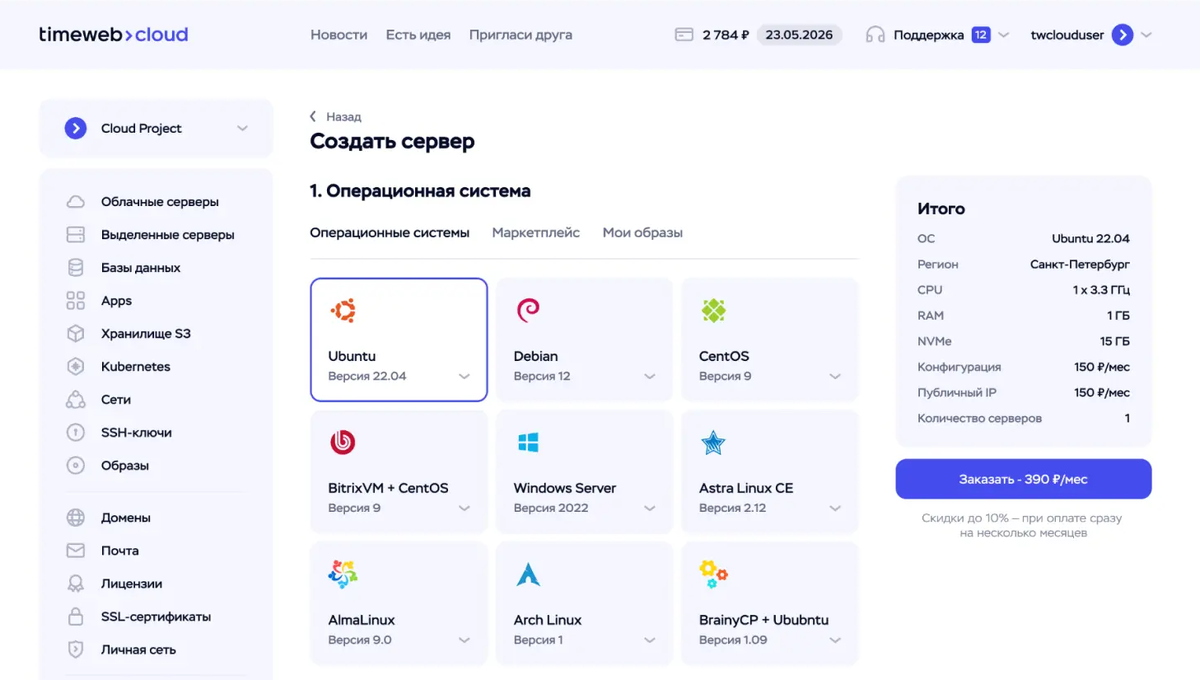Viewport: 1200px width, 680px height.
Task: Open the Arch Linux version dropdown
Action: (650, 641)
